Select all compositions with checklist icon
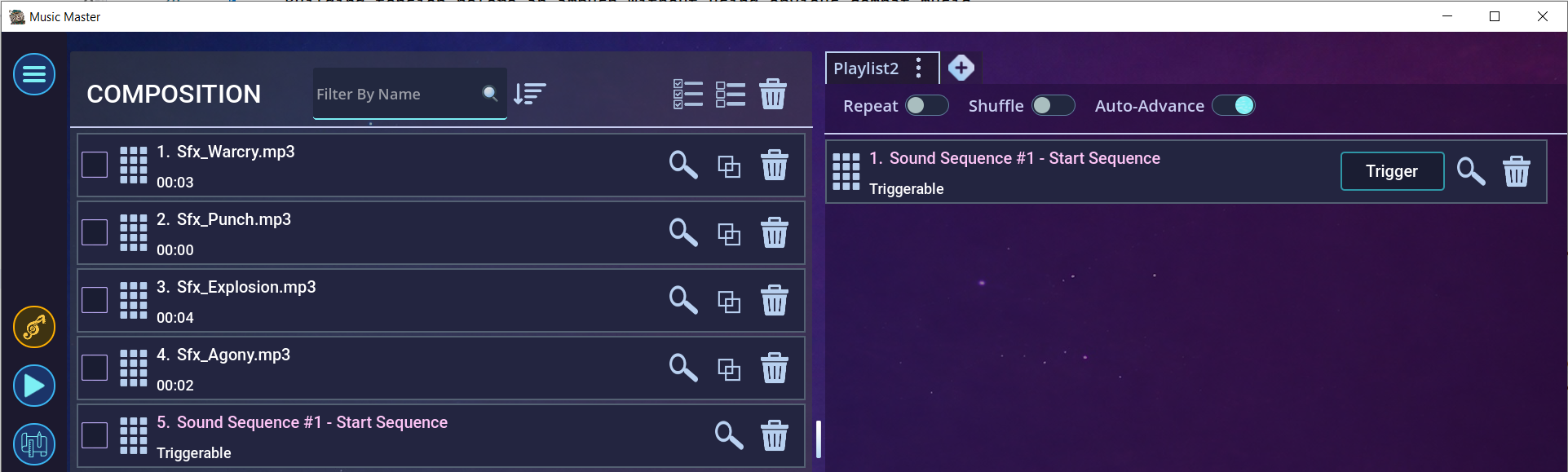The height and width of the screenshot is (472, 1568). point(688,94)
